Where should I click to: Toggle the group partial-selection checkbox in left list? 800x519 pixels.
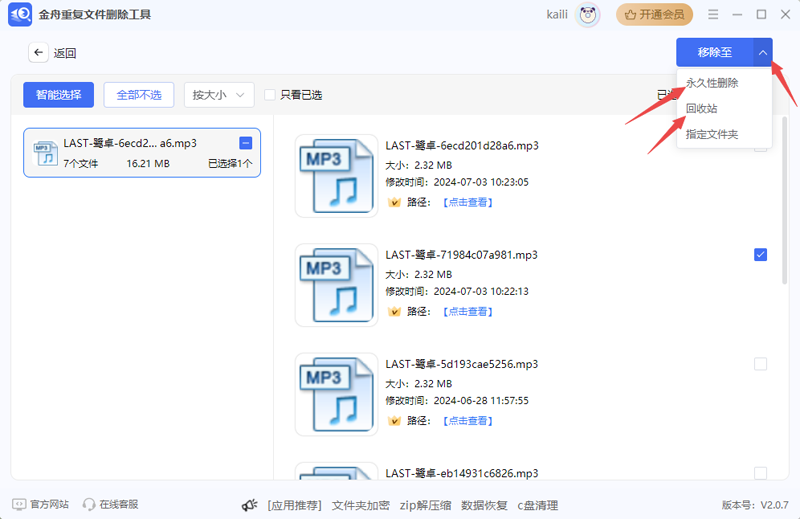(245, 143)
